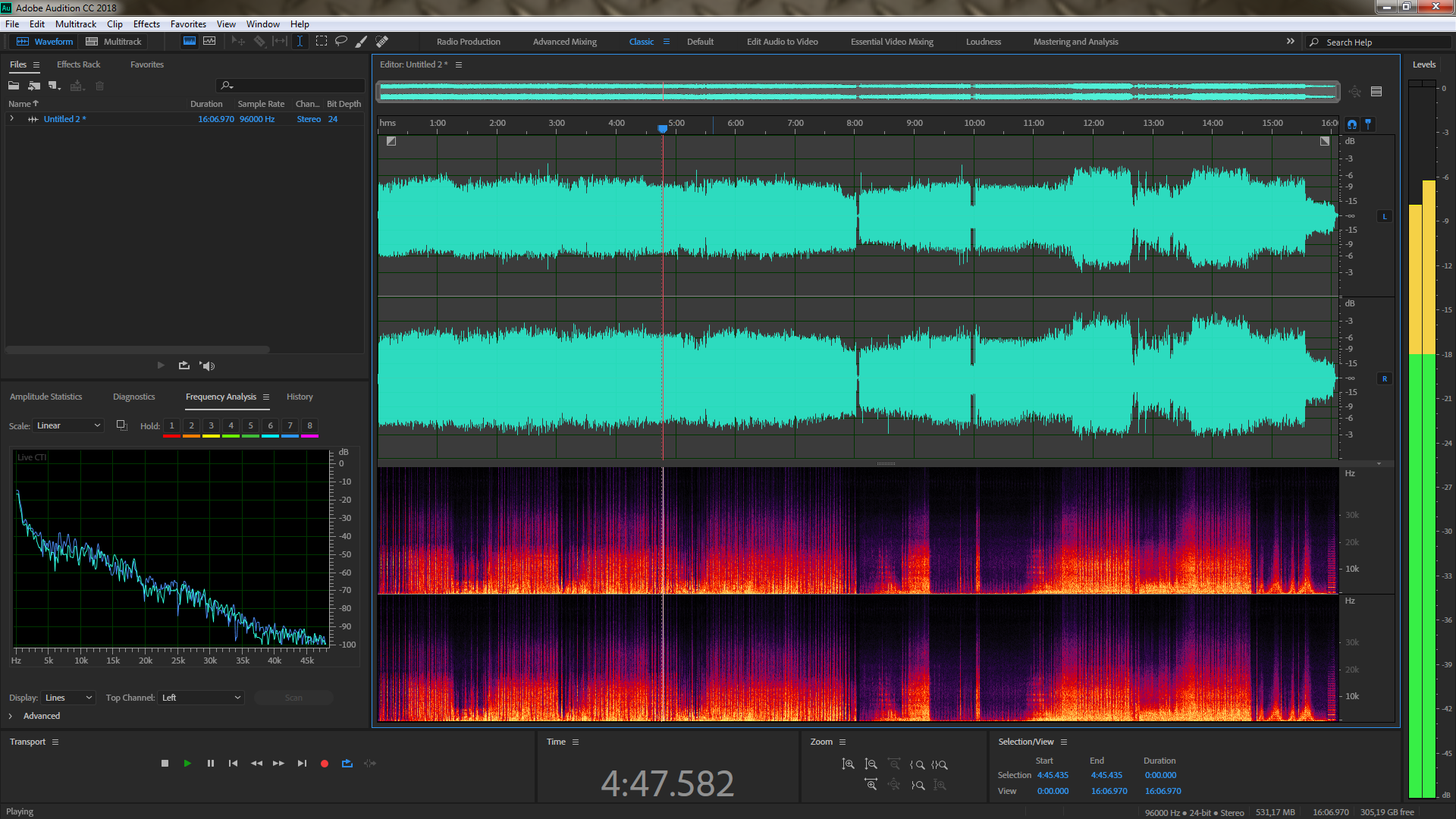
Task: Click the Search Help field
Action: click(1380, 42)
